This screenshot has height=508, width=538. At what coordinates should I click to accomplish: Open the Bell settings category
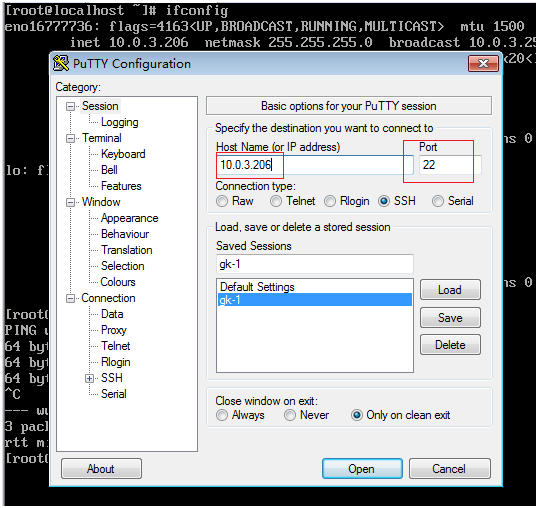click(109, 170)
